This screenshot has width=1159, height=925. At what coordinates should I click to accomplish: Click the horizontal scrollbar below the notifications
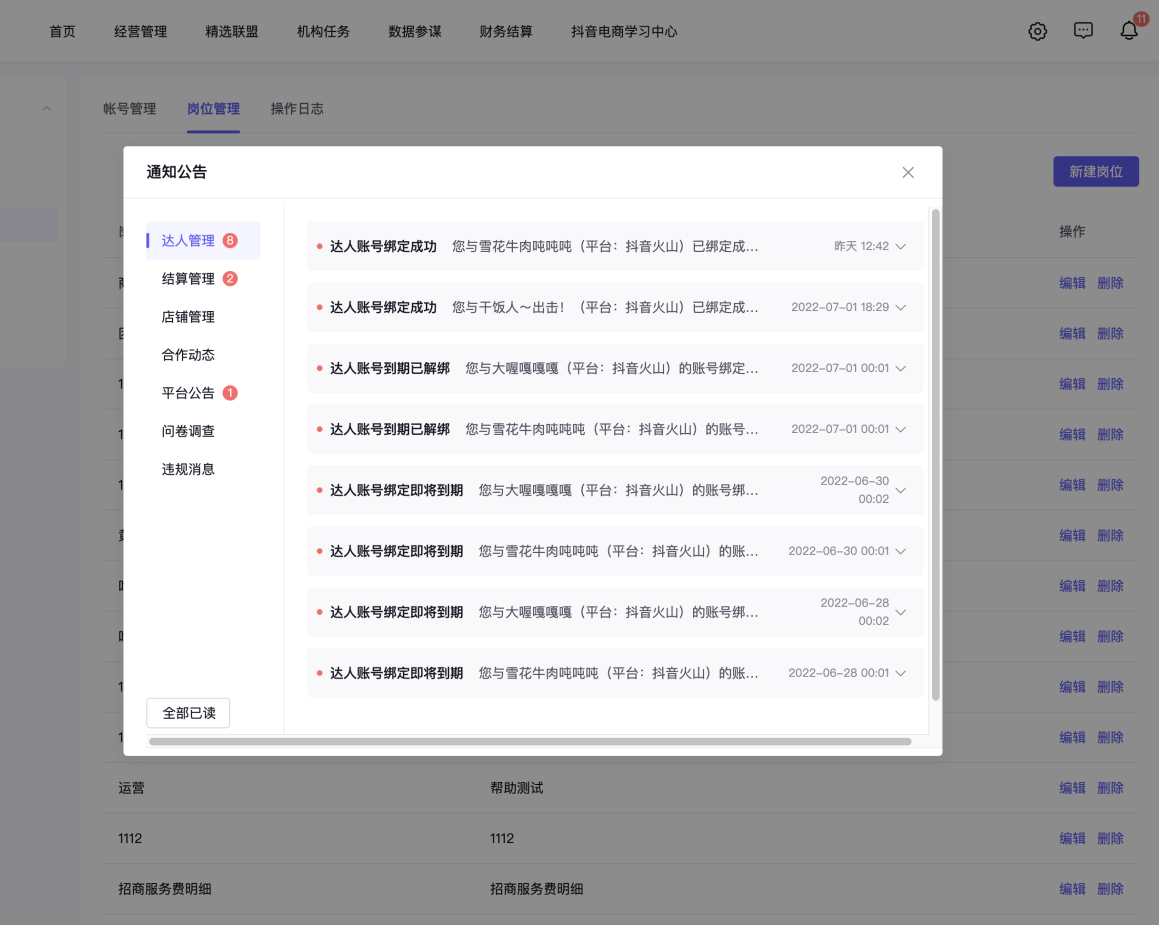click(x=530, y=741)
